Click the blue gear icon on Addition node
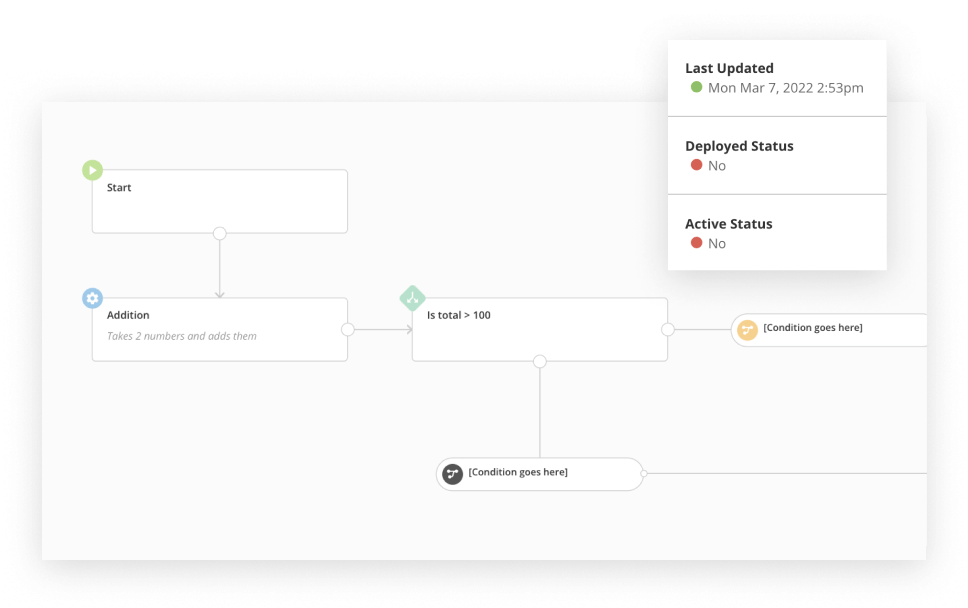 click(x=92, y=298)
